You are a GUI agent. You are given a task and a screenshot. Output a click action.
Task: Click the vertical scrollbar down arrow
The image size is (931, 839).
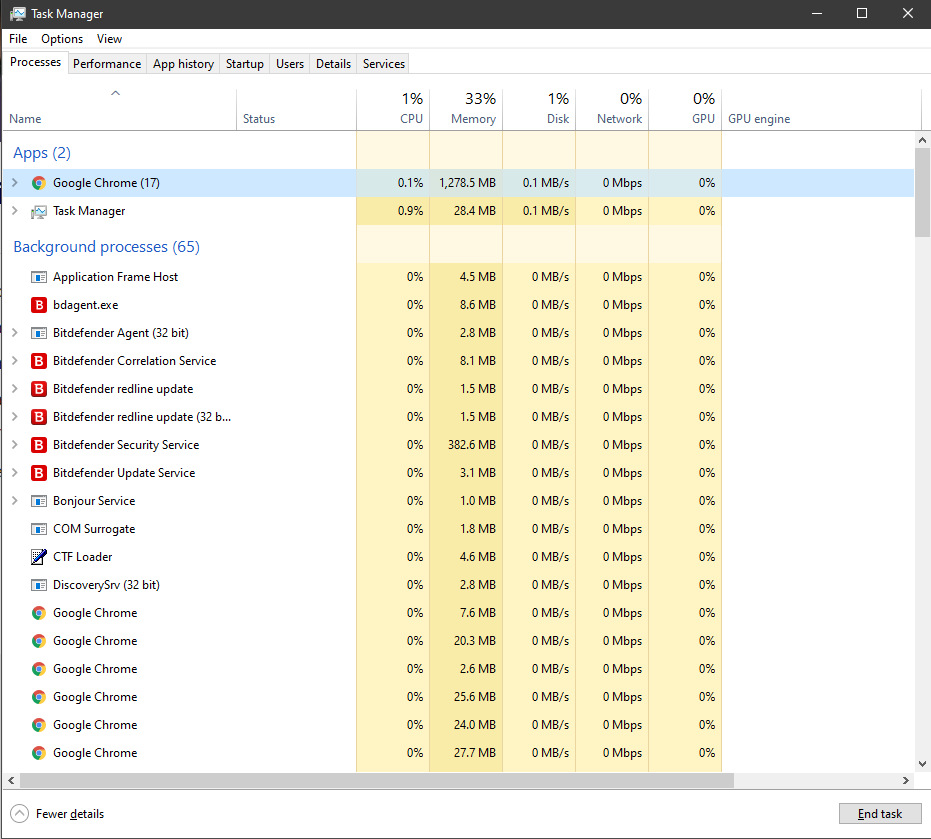coord(922,764)
